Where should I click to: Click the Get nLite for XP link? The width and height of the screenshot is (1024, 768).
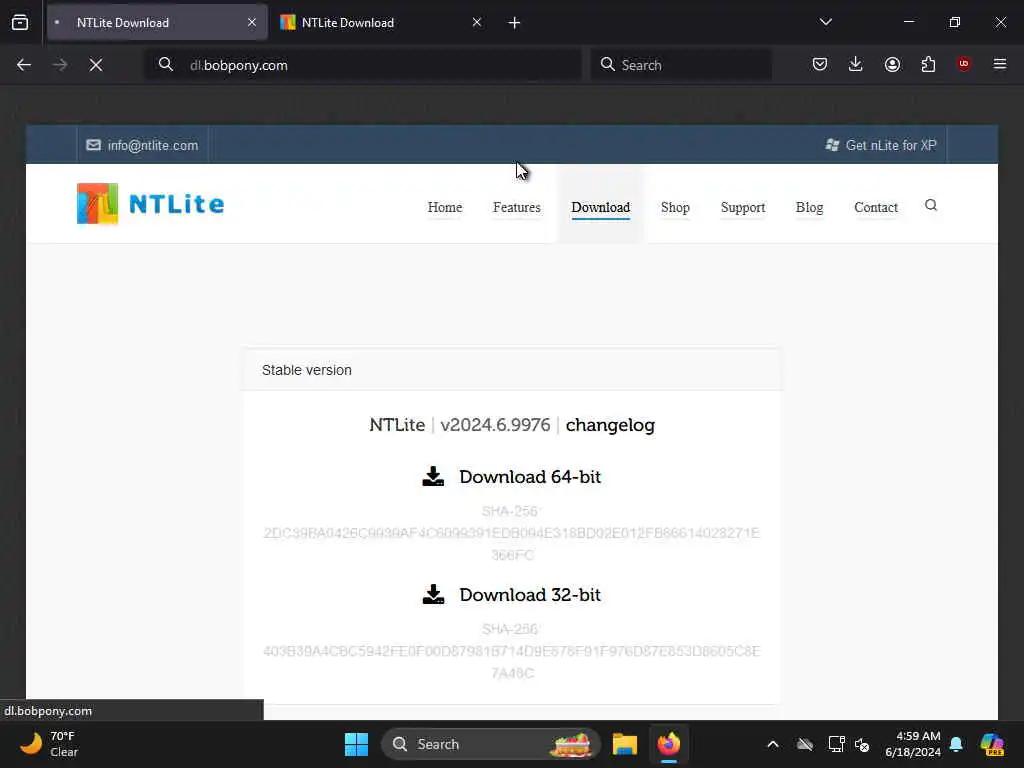[881, 145]
